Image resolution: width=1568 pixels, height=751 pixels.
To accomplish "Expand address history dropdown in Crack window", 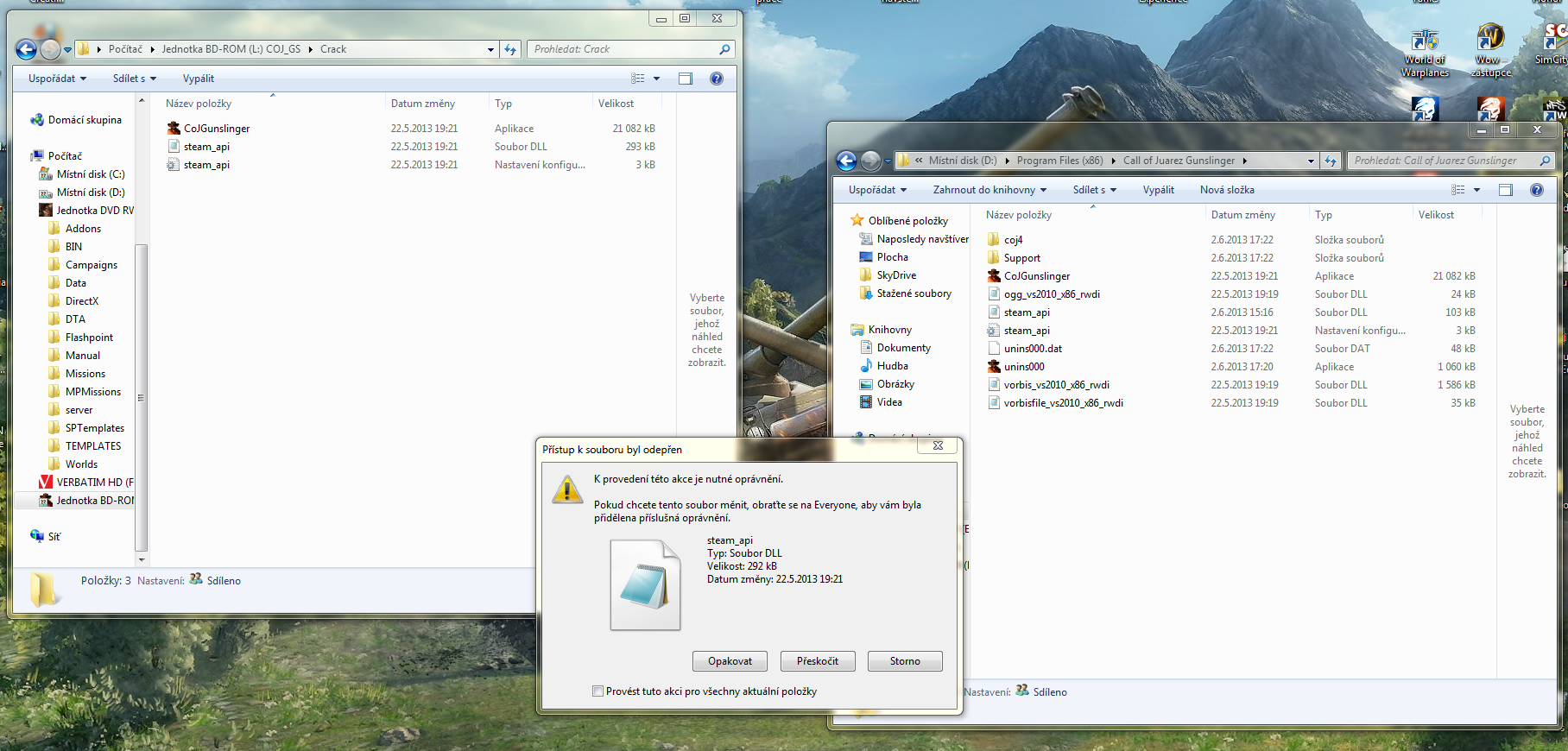I will coord(490,49).
